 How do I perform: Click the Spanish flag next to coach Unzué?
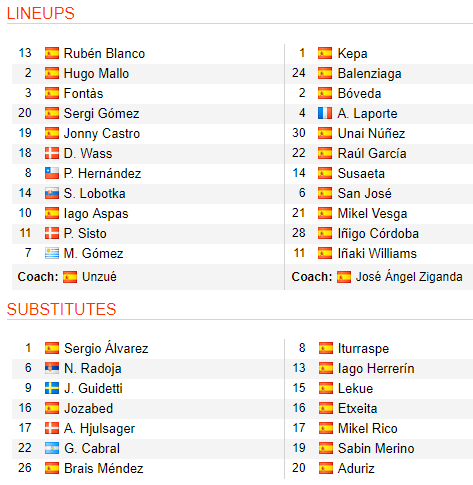(x=70, y=277)
